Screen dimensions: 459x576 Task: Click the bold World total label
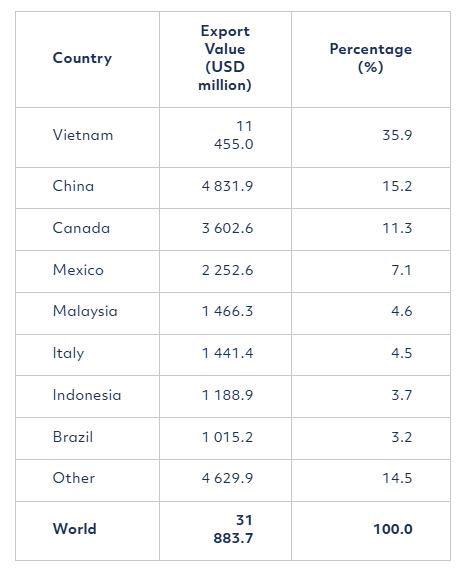[x=75, y=529]
